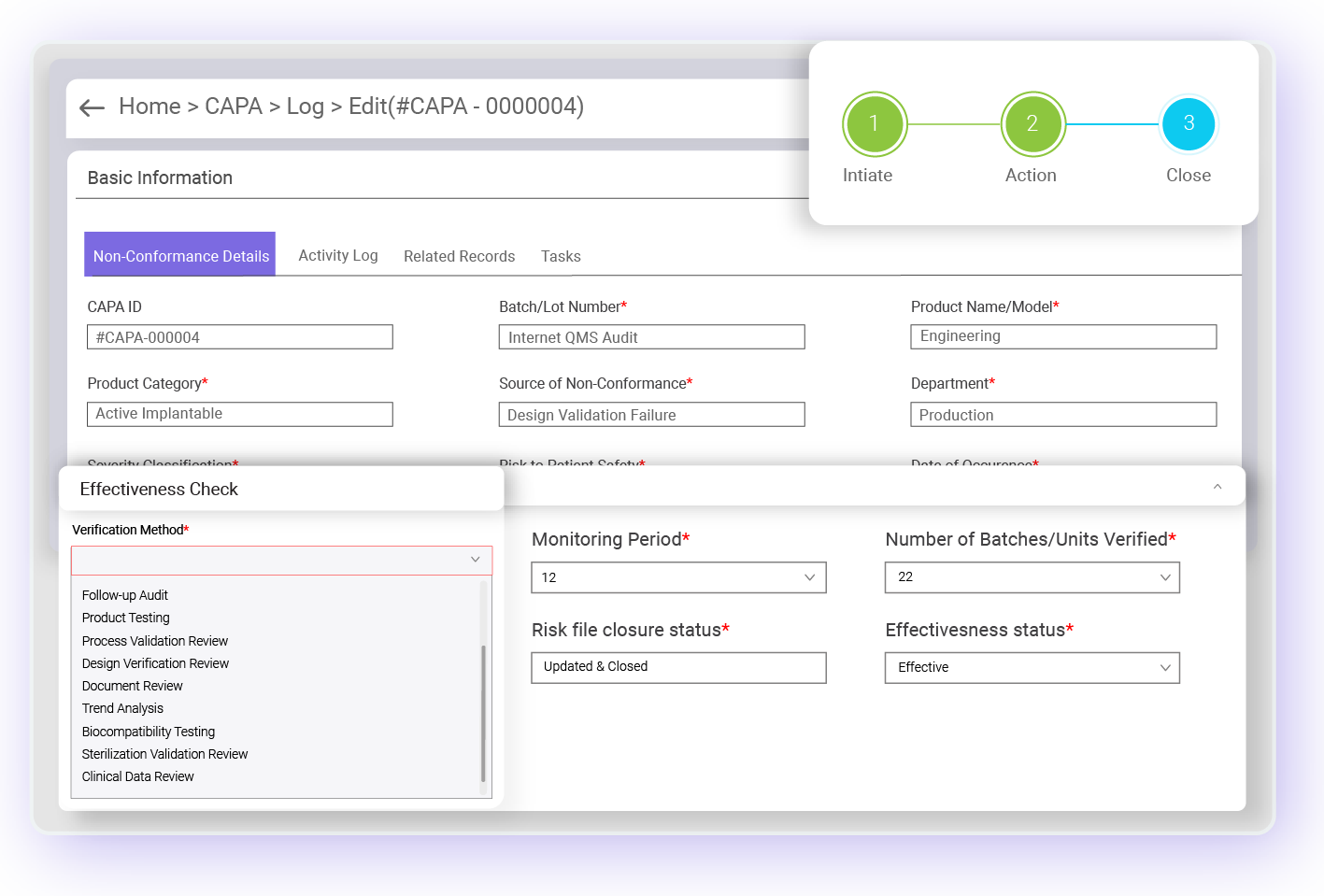Switch to the Activity Log tab
1324x896 pixels.
pos(338,255)
